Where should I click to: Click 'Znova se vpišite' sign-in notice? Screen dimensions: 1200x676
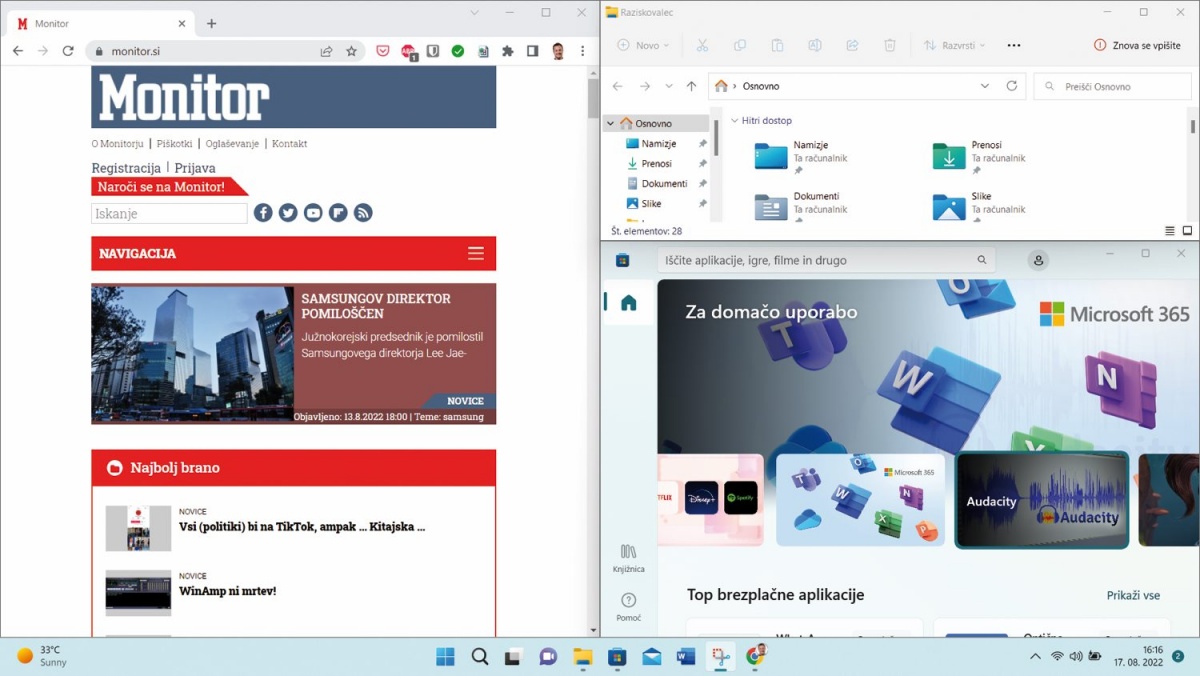[x=1137, y=45]
